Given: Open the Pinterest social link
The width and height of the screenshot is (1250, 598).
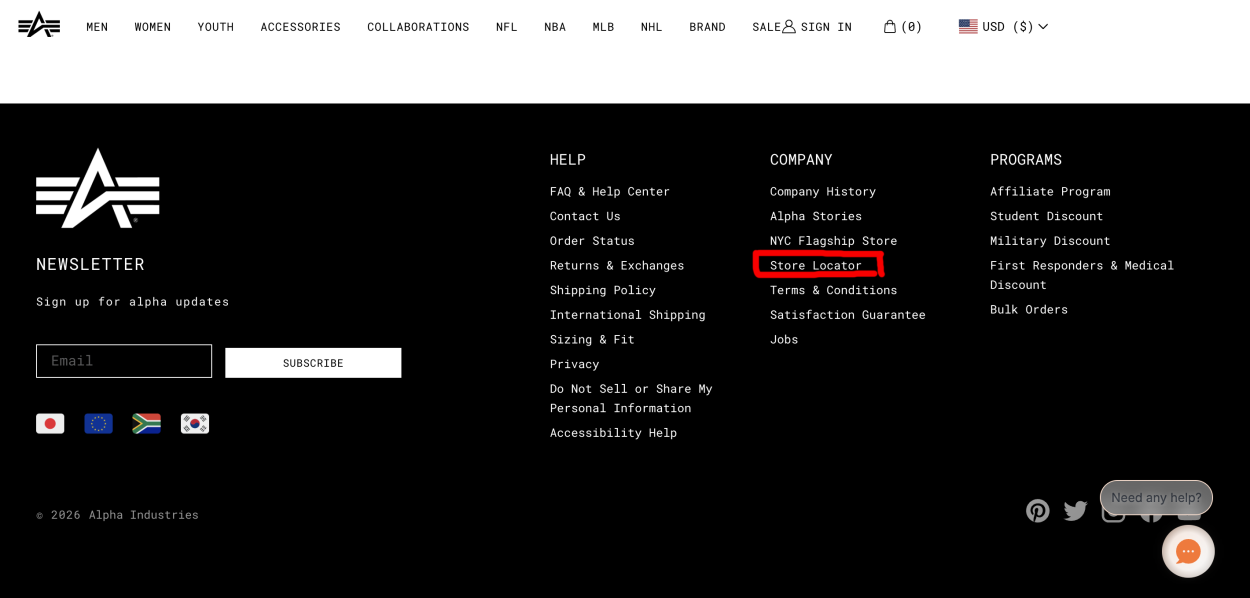Looking at the screenshot, I should [1038, 511].
